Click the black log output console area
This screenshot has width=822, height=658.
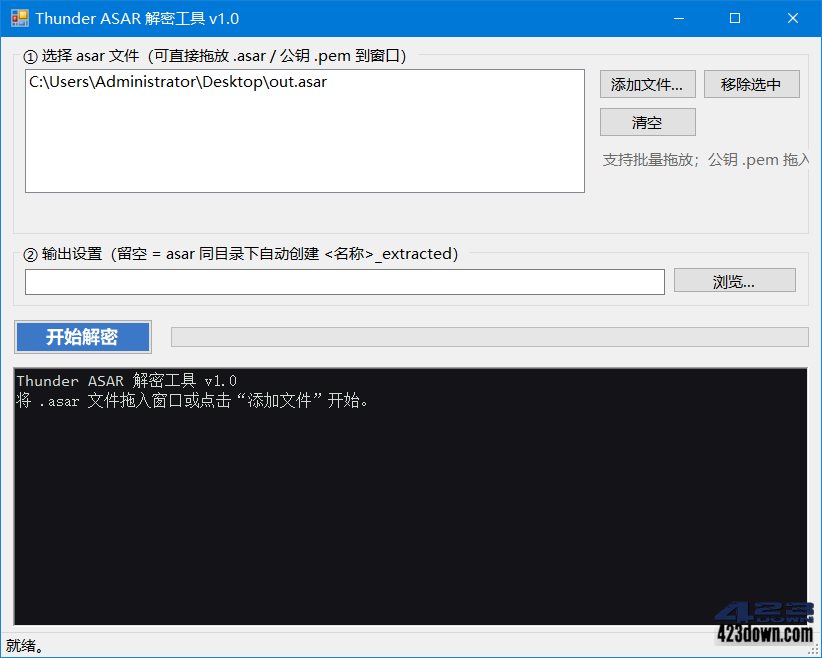coord(410,497)
